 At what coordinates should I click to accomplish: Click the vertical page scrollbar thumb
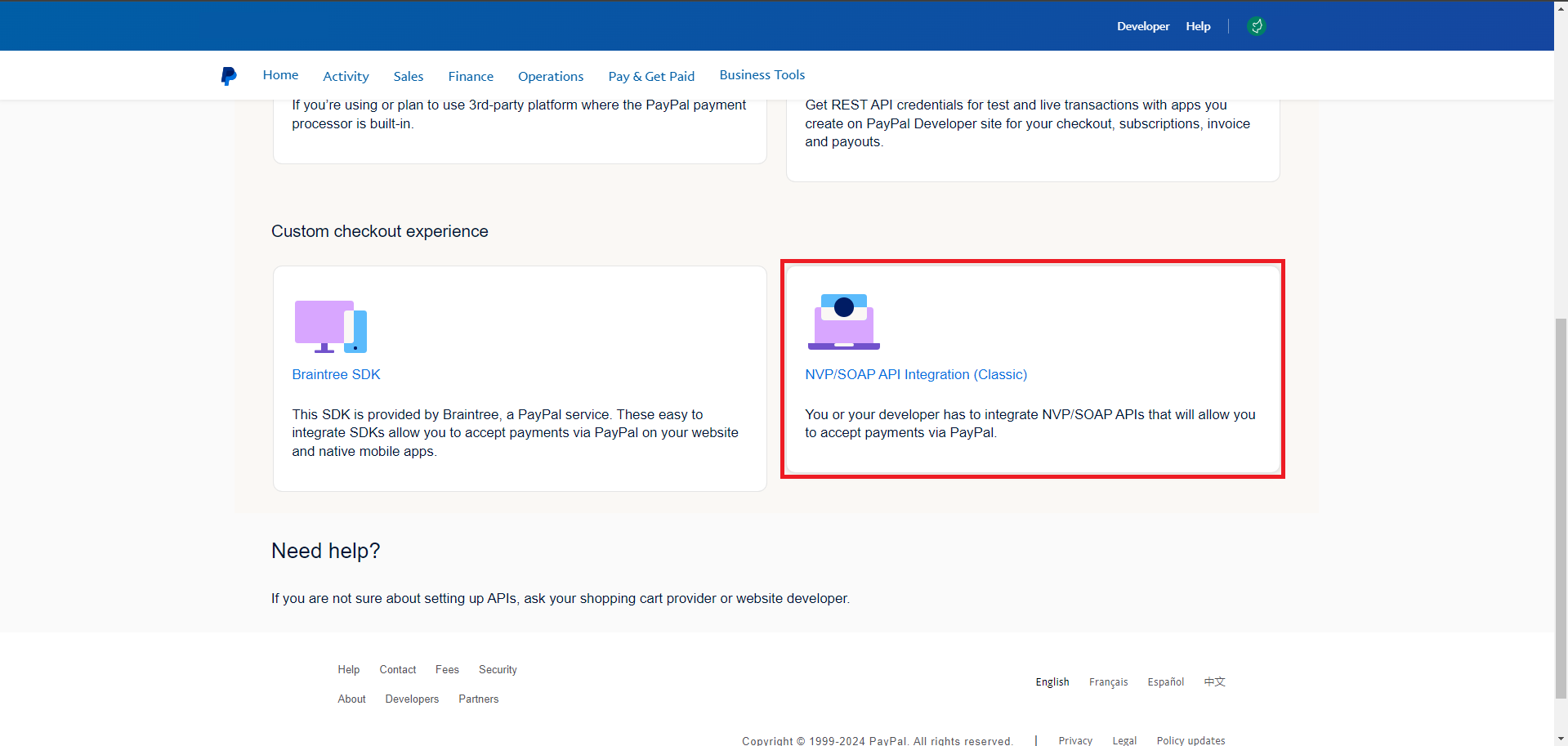pos(1561,508)
